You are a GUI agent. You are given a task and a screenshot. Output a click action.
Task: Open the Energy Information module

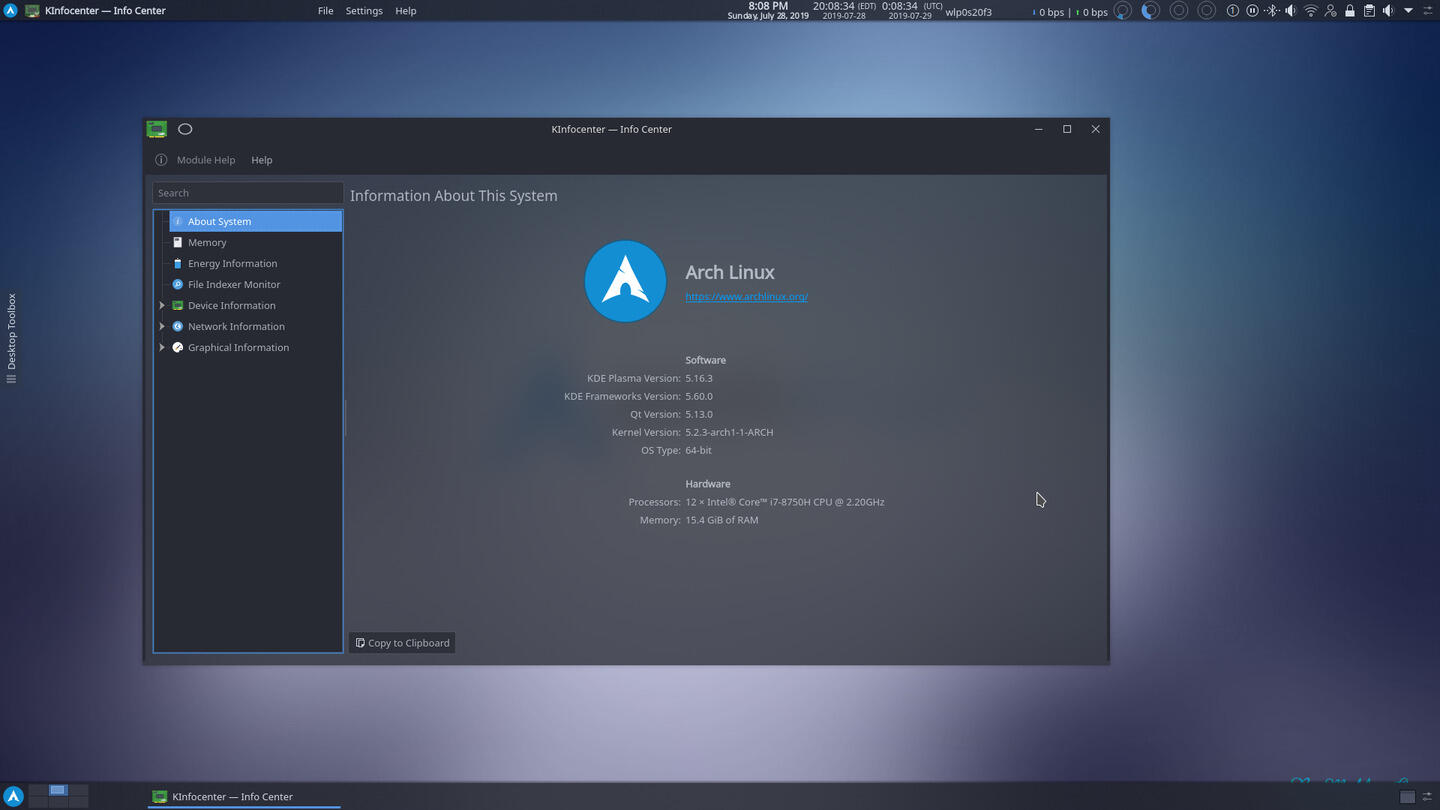[x=256, y=263]
